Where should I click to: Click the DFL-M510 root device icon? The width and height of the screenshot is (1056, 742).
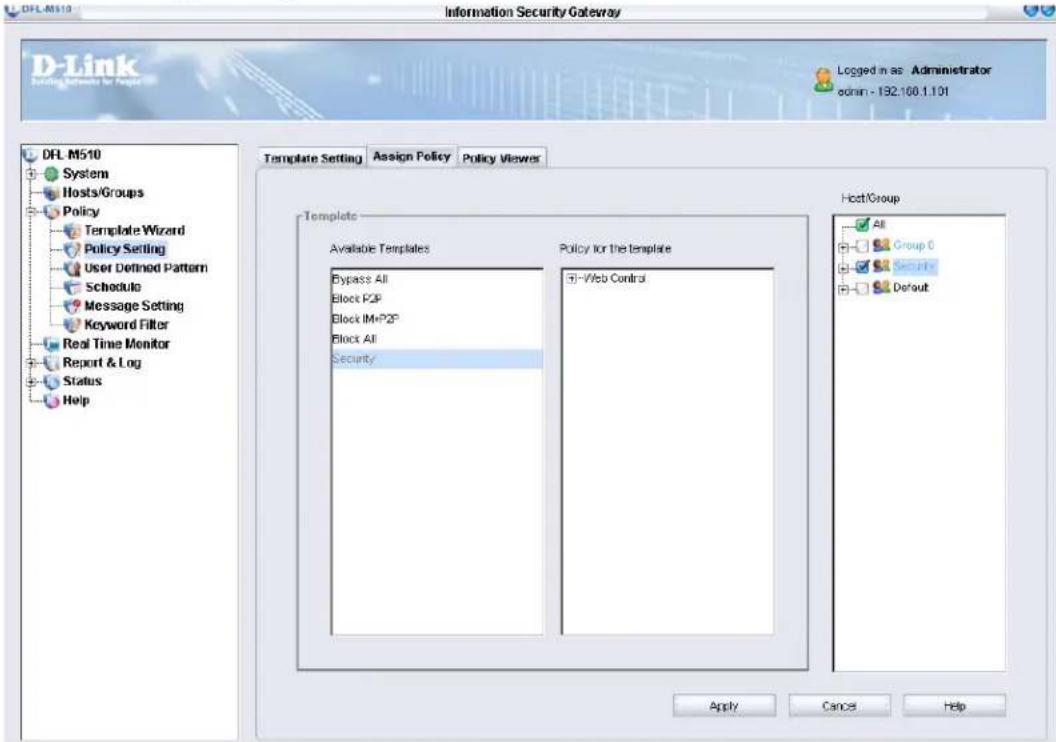30,155
